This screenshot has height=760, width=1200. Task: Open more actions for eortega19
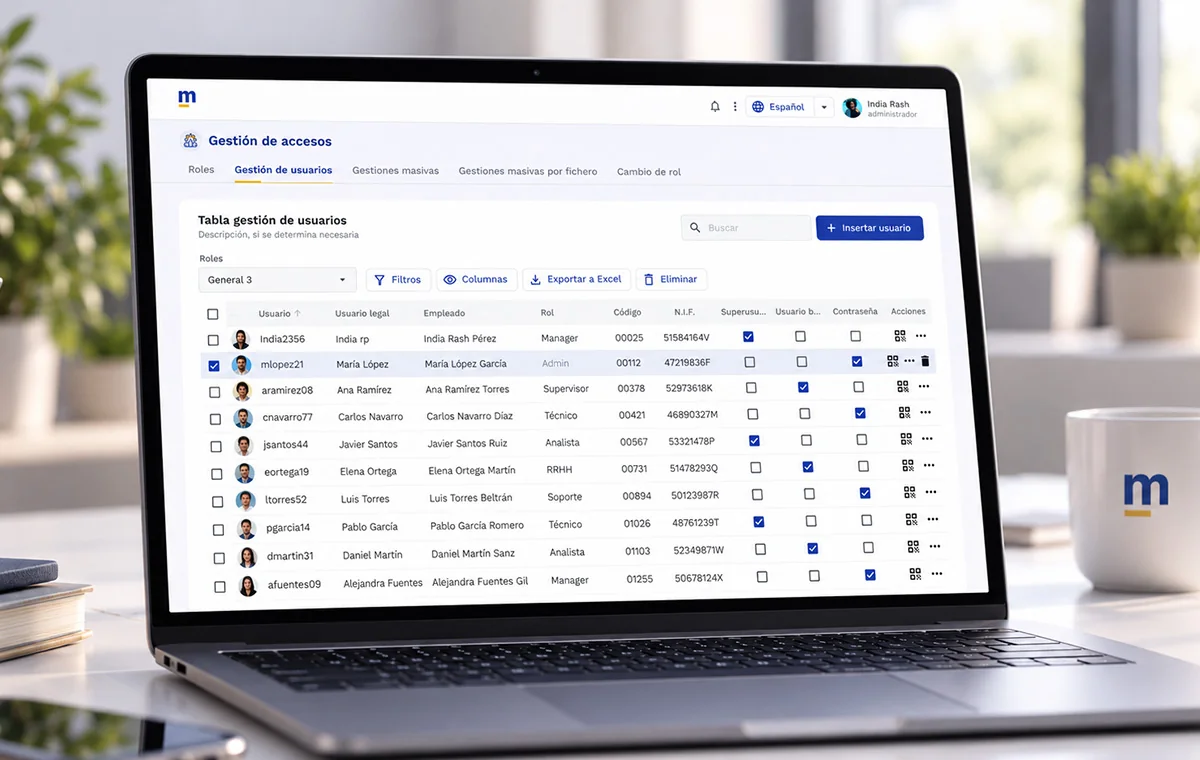929,465
